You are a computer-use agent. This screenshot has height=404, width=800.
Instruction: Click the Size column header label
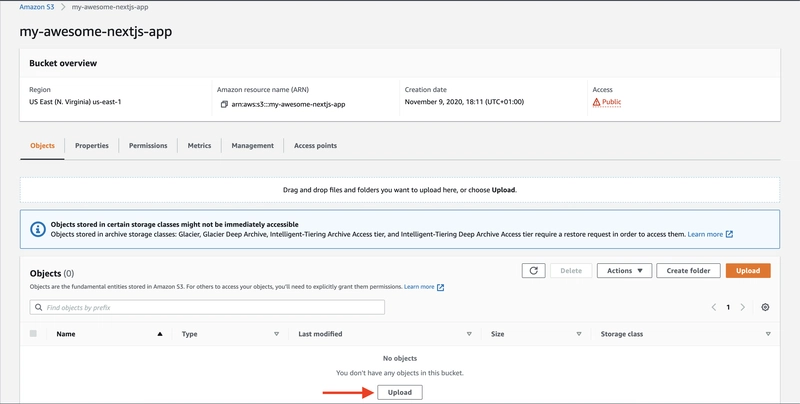pyautogui.click(x=497, y=334)
